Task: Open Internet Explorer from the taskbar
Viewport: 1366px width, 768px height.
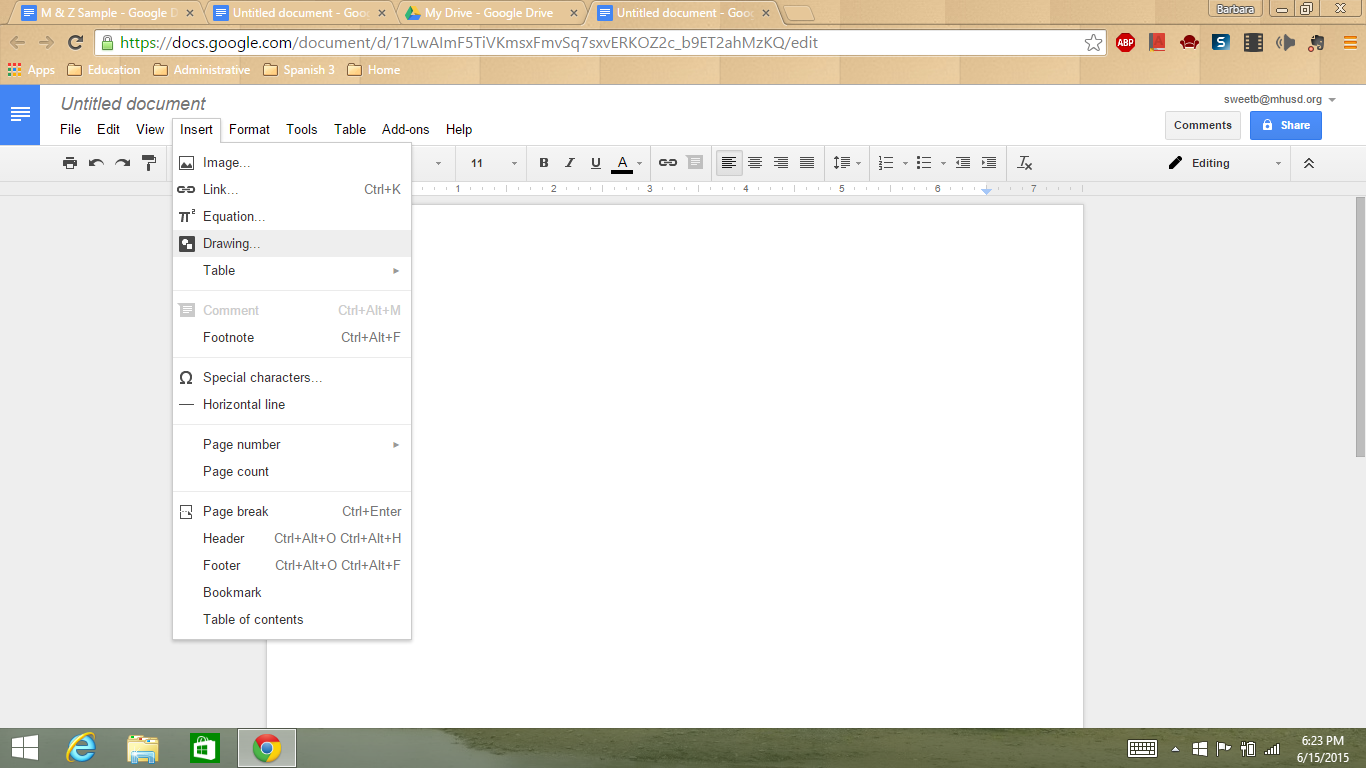Action: 81,748
